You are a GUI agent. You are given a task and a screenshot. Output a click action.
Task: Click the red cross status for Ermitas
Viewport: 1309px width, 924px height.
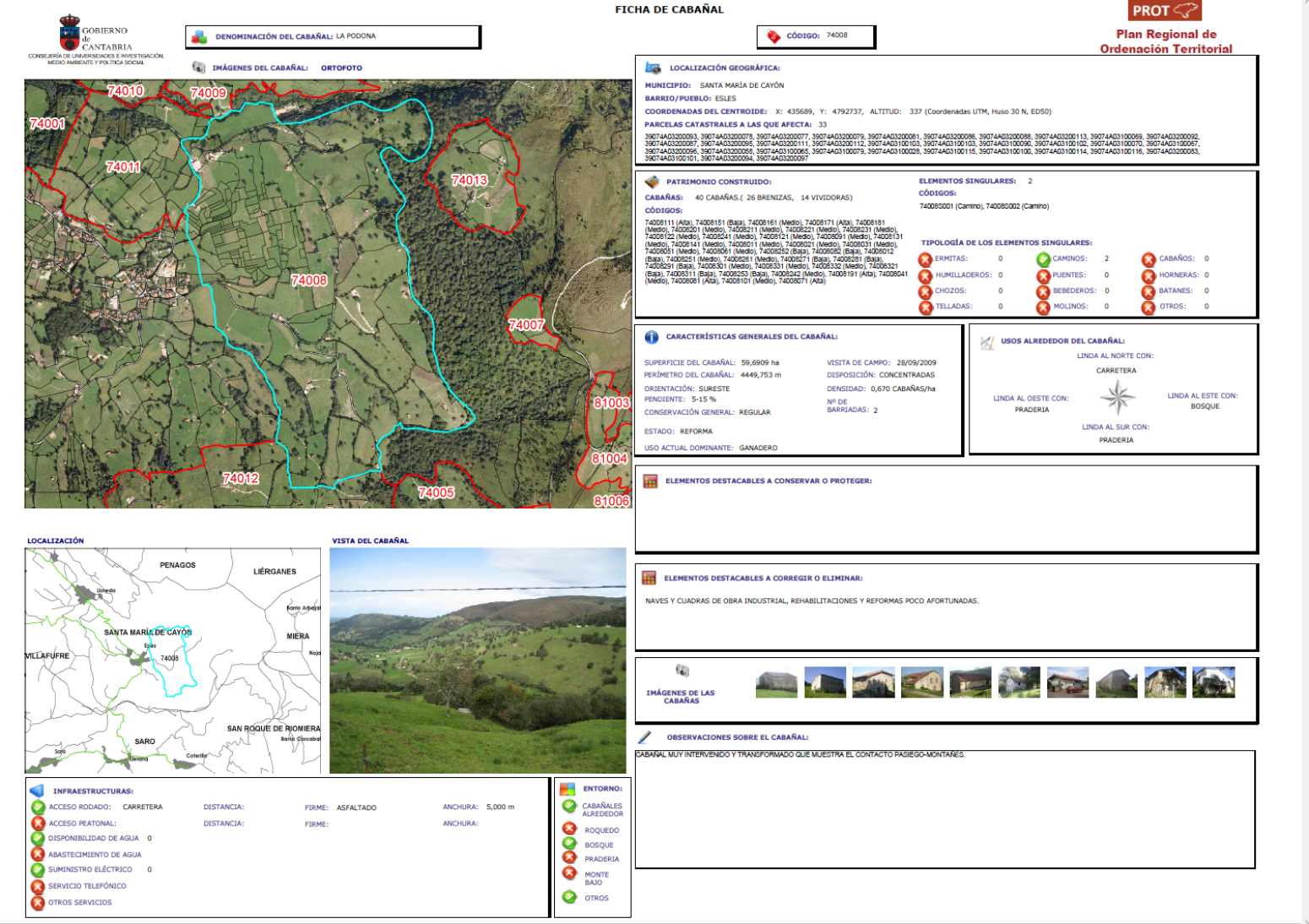pos(926,259)
